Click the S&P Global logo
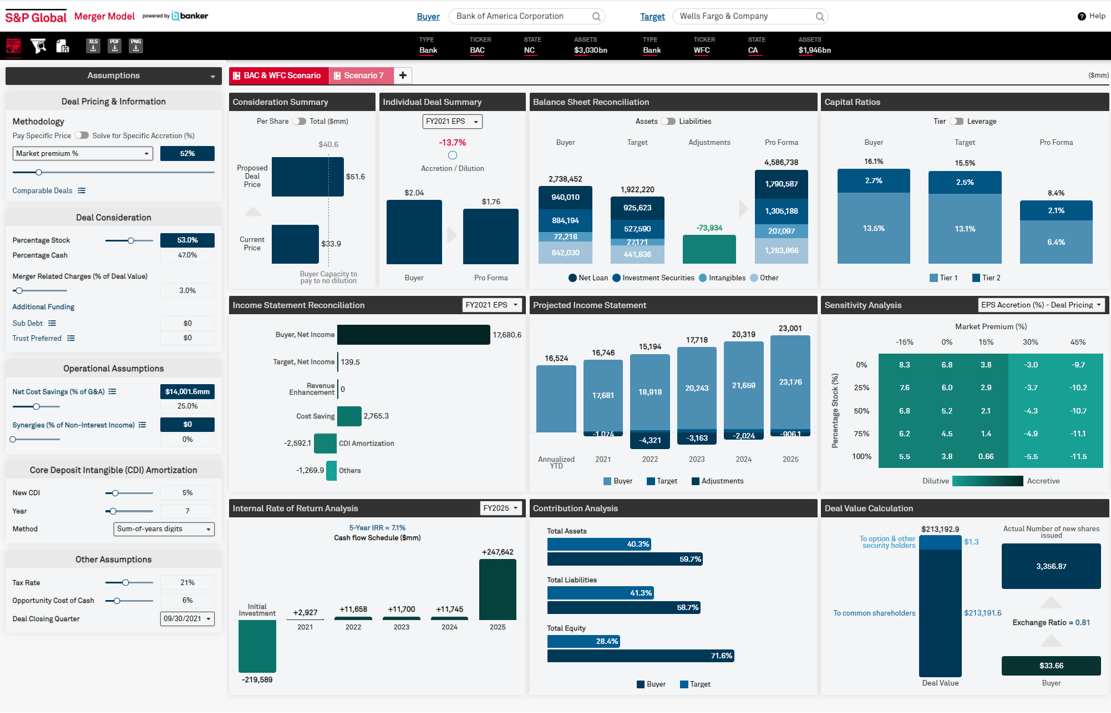Screen dimensions: 1111x713 (35, 16)
